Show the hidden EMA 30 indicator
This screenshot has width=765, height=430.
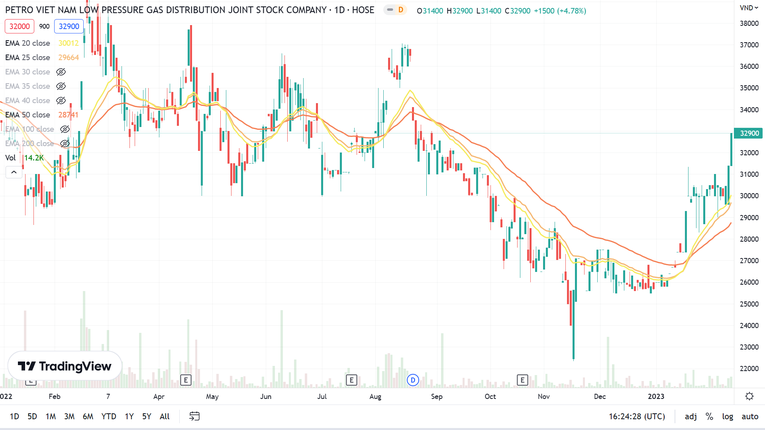(x=61, y=72)
